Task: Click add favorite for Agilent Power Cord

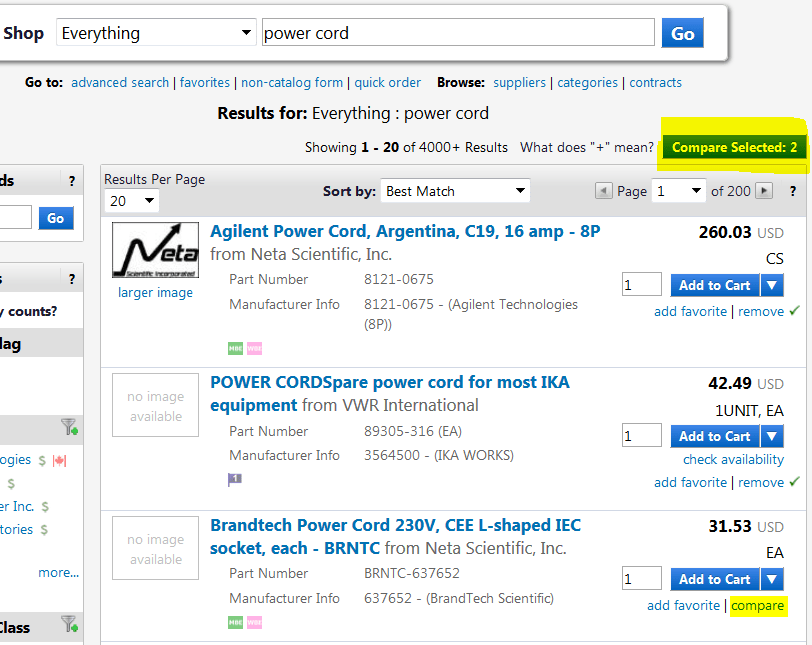Action: pos(690,312)
